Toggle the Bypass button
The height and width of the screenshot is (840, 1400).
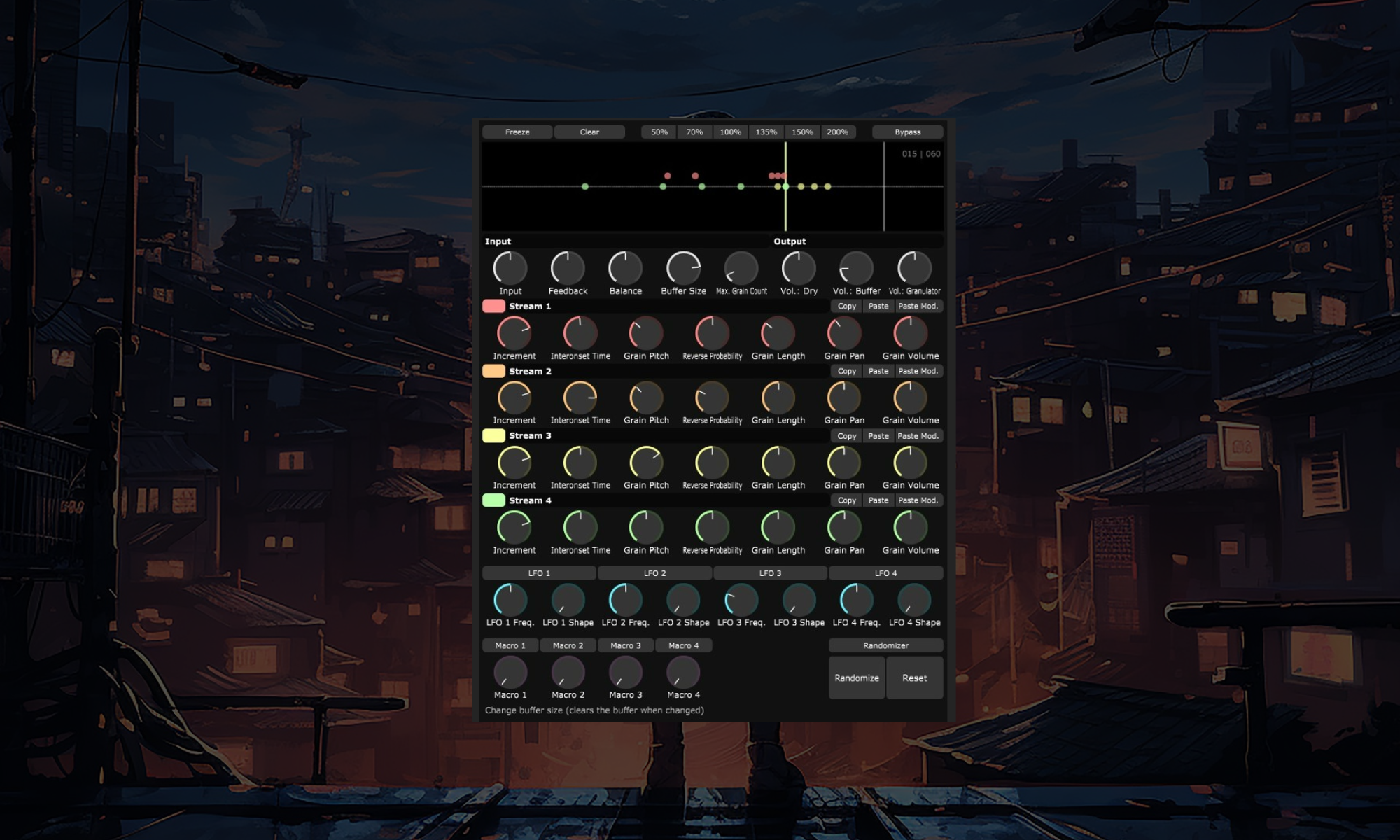pyautogui.click(x=907, y=132)
